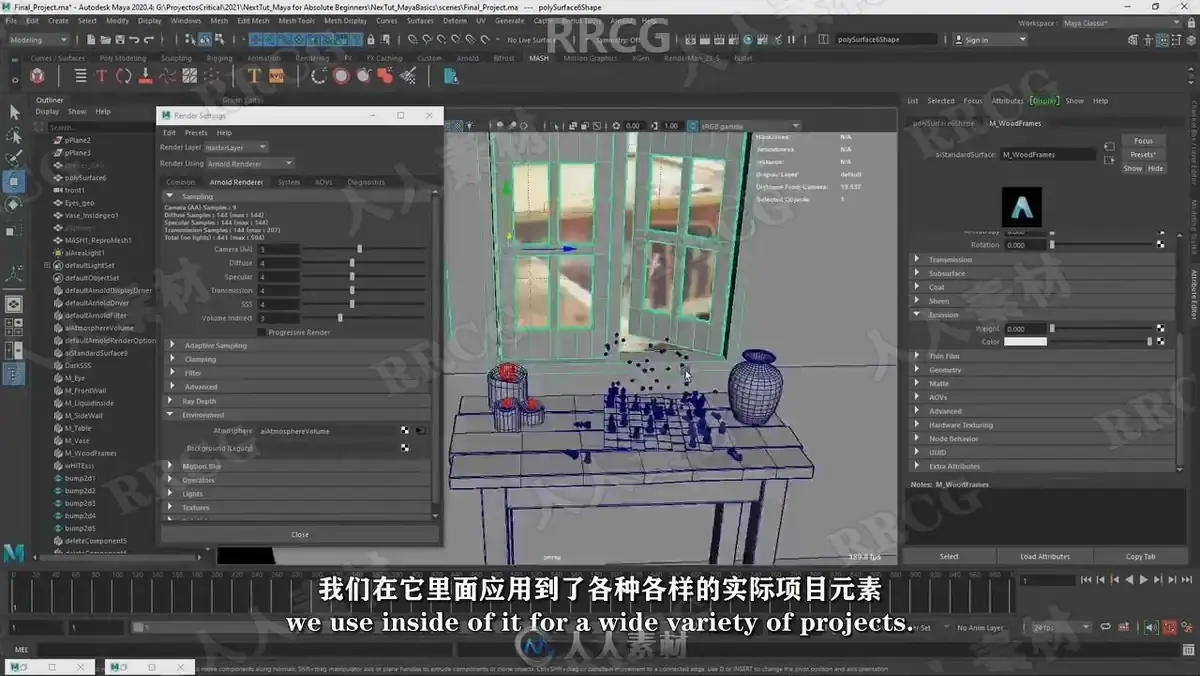
Task: Click the orange SVG icon on the shelf
Action: tap(276, 76)
